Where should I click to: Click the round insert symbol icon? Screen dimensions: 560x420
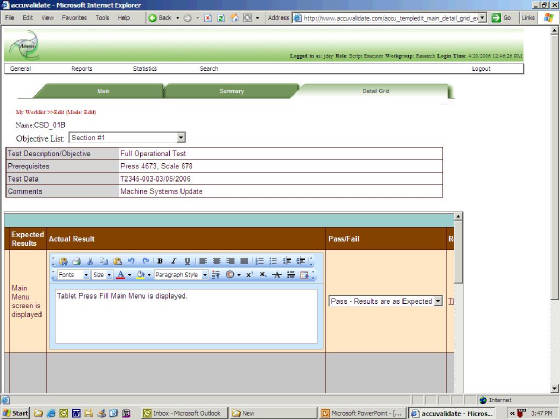(x=230, y=275)
